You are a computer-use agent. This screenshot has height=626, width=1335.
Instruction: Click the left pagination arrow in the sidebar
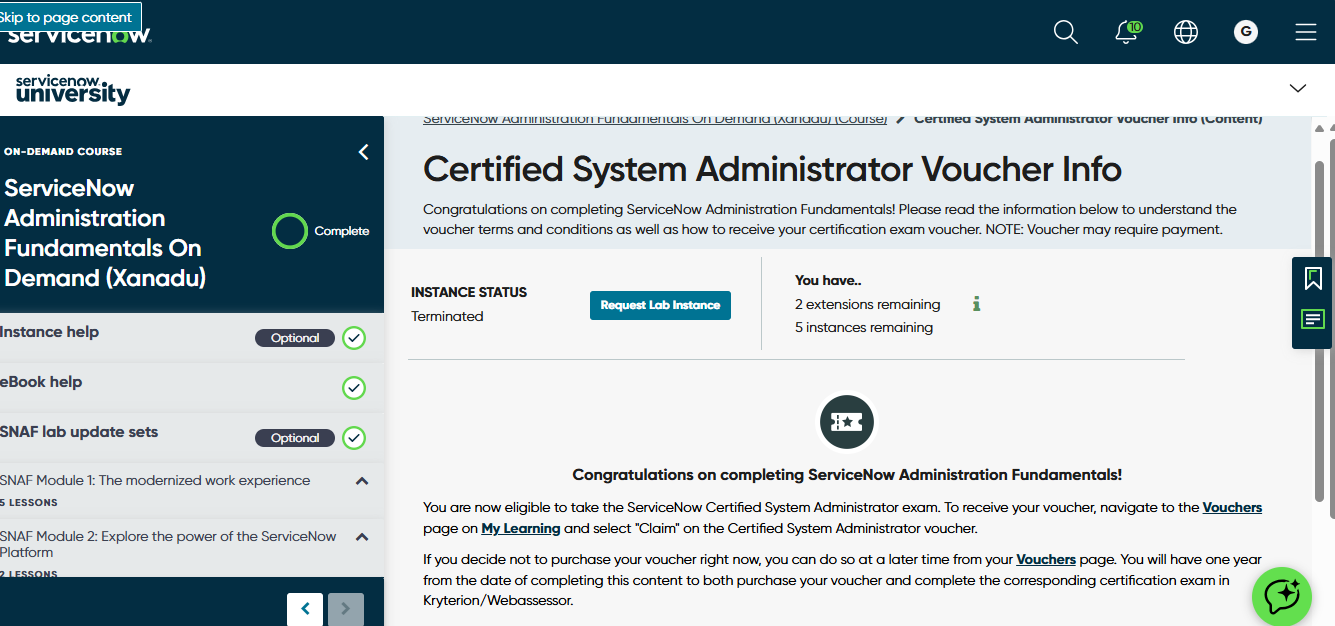coord(305,608)
